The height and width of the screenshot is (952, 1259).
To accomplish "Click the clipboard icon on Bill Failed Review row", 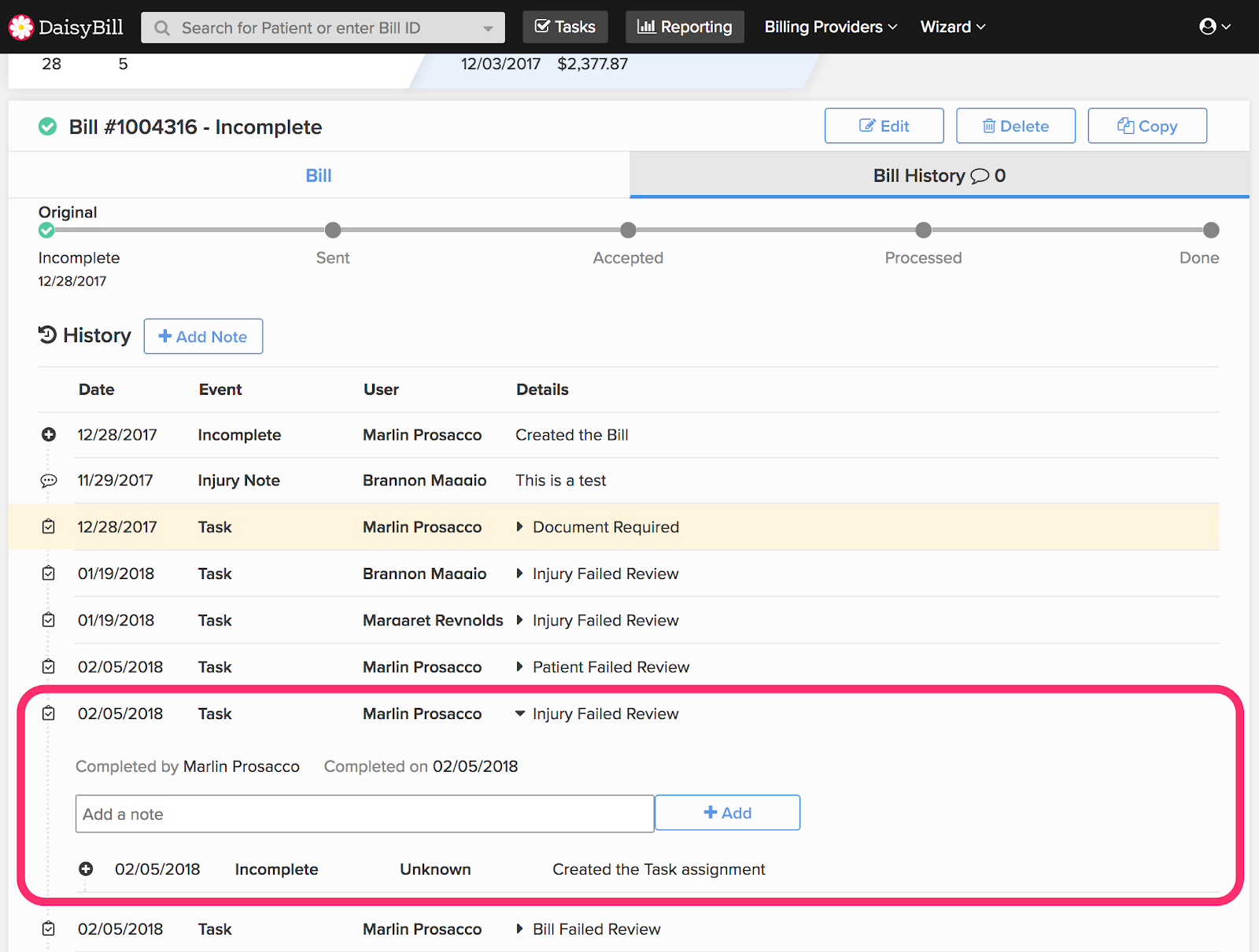I will coord(49,929).
